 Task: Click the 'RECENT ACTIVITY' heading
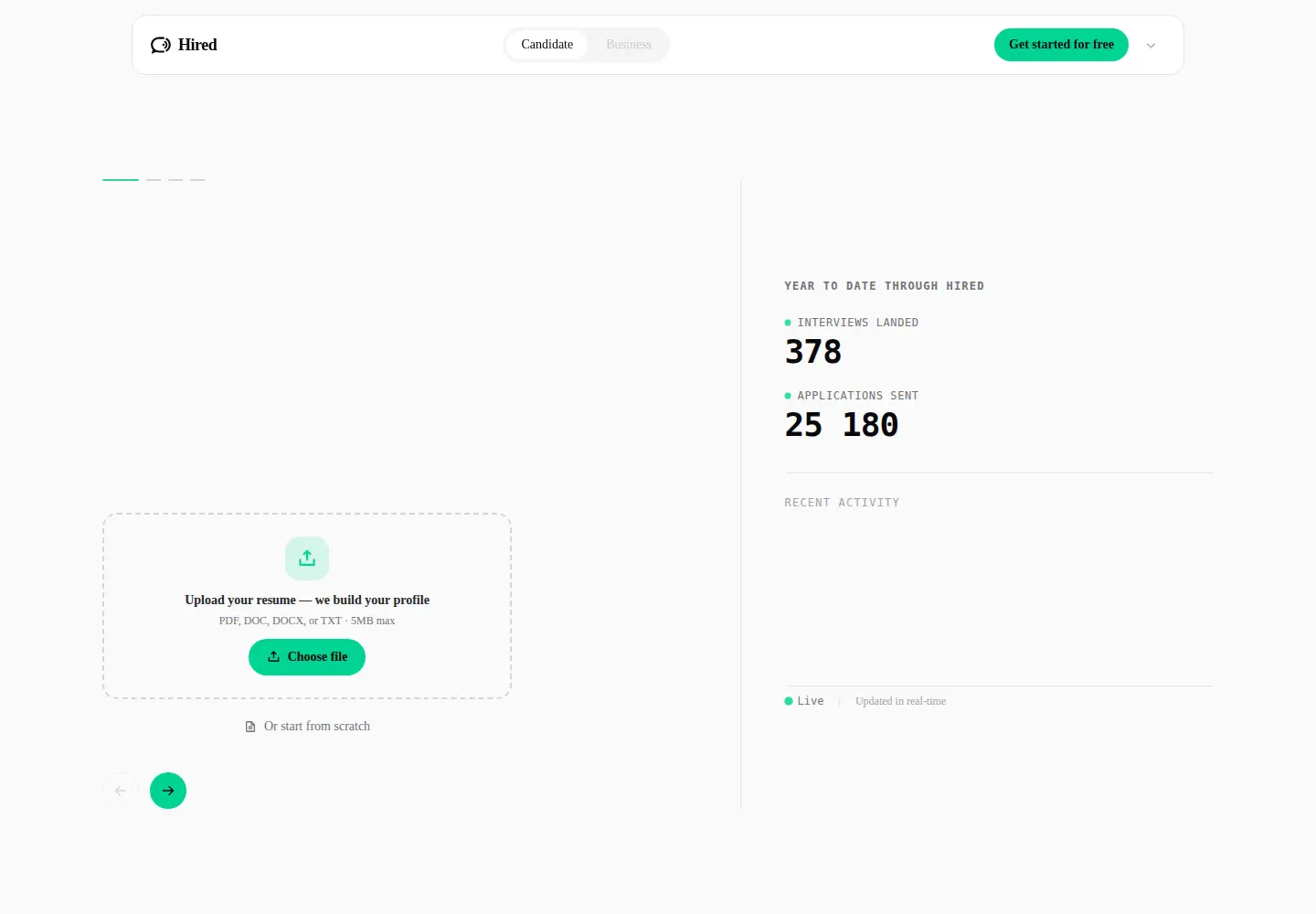(842, 503)
